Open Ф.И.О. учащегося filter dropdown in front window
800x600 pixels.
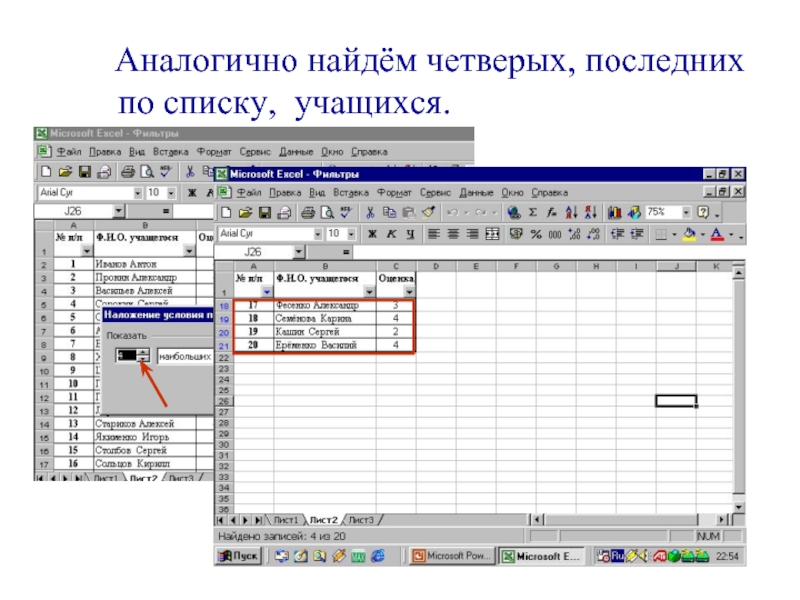click(x=369, y=292)
